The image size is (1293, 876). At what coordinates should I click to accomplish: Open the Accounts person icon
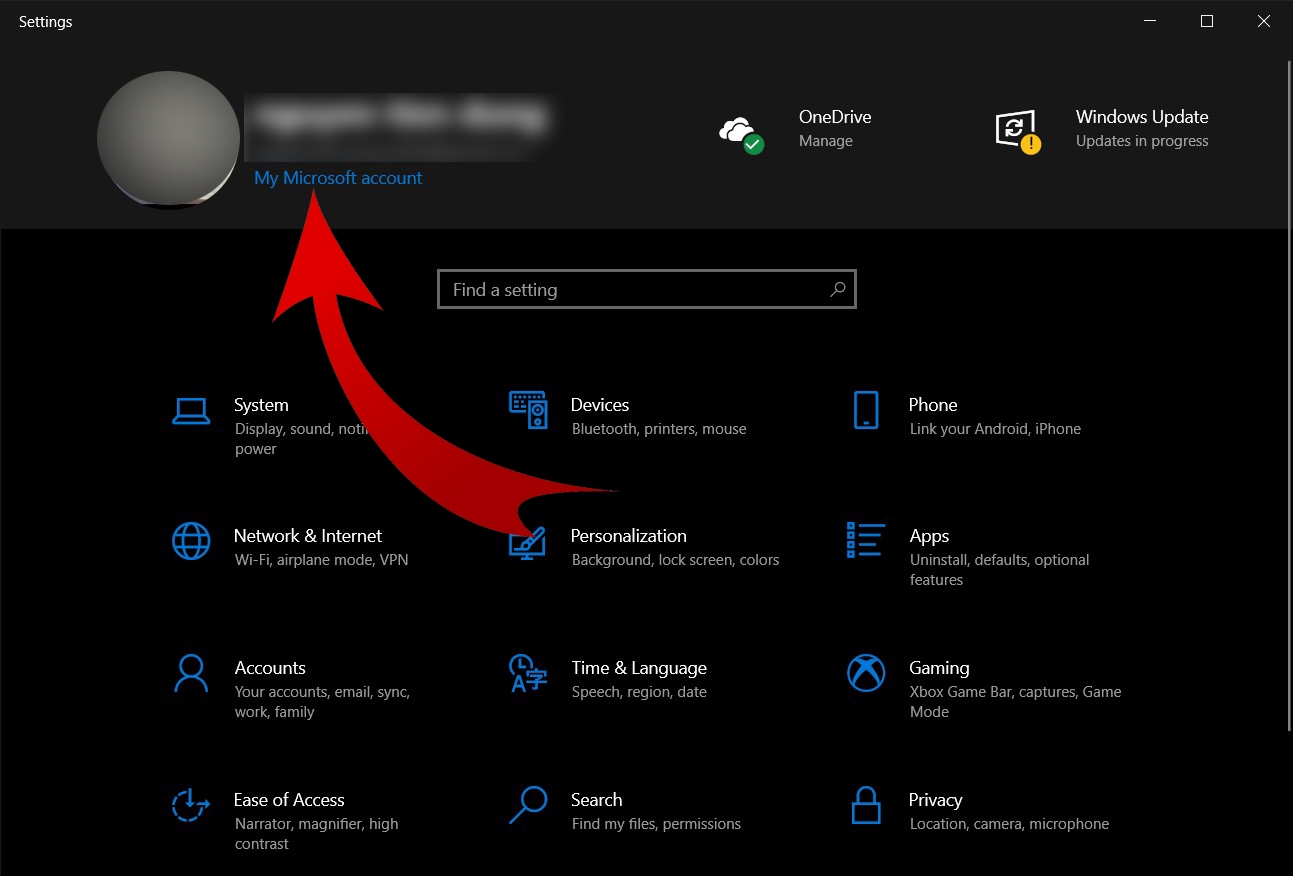(x=191, y=673)
